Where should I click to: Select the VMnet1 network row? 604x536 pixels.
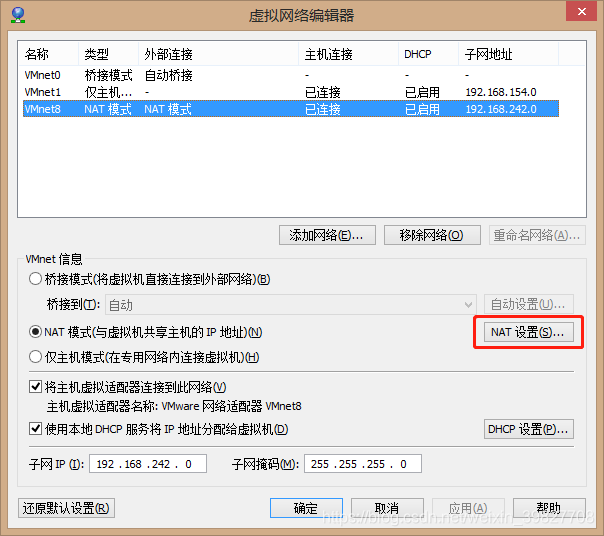coord(291,92)
